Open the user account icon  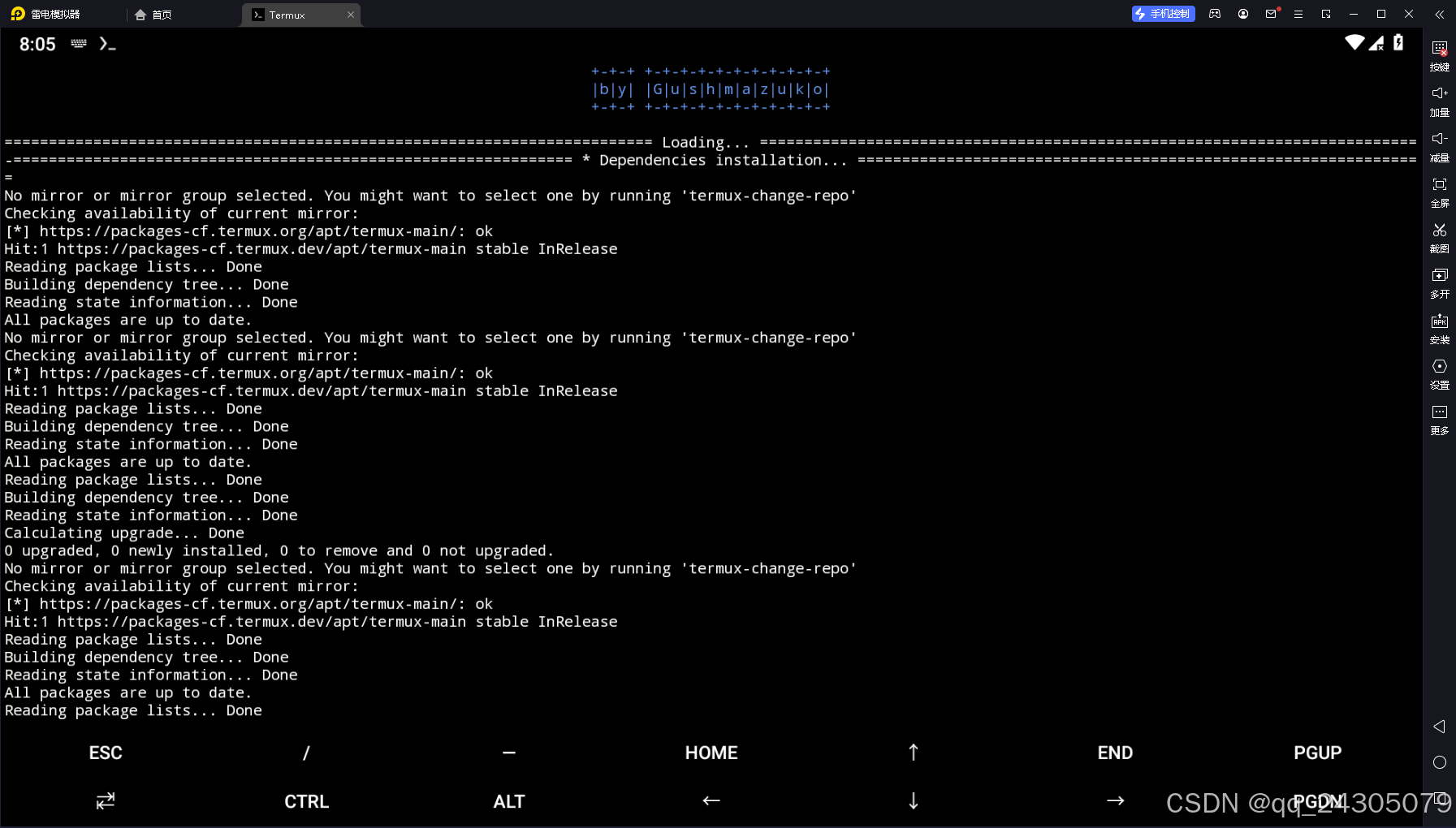[x=1243, y=14]
